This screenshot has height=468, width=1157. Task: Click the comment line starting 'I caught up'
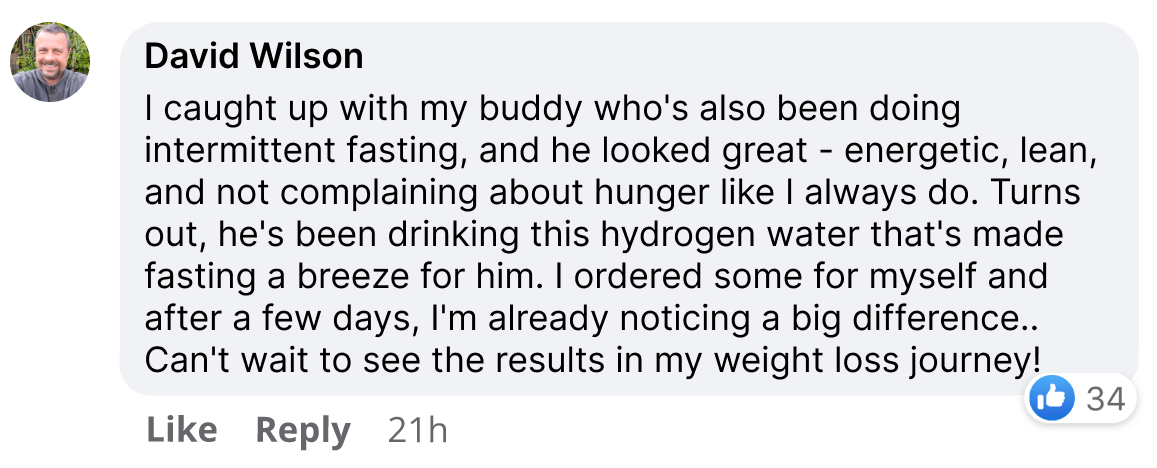pos(552,110)
